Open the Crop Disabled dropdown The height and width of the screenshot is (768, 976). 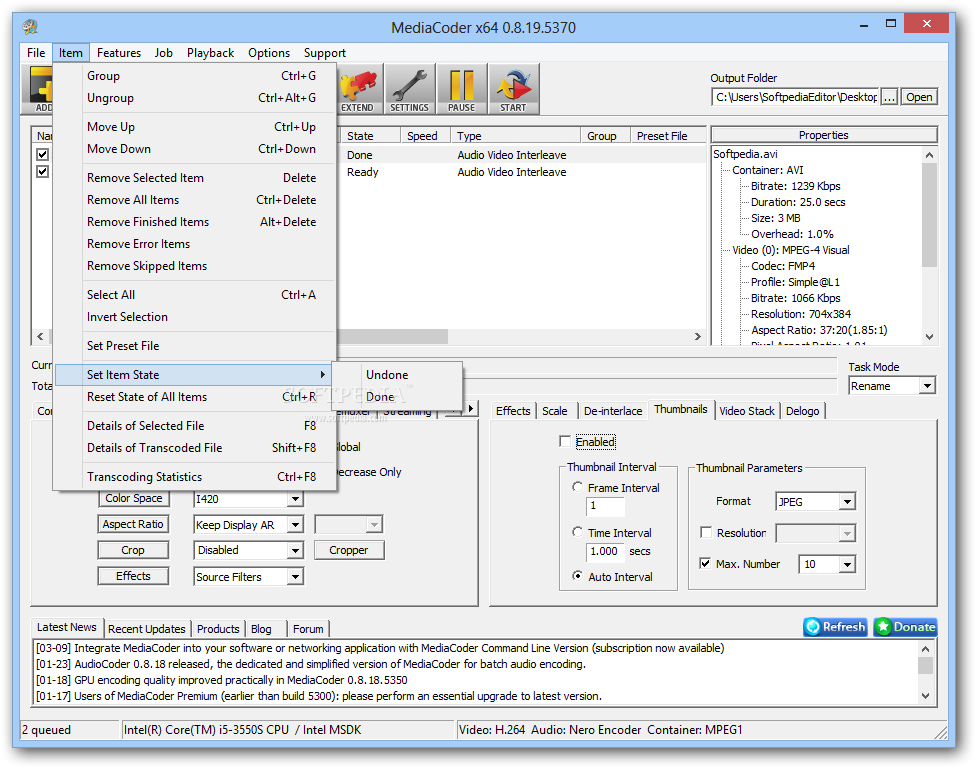[x=296, y=550]
